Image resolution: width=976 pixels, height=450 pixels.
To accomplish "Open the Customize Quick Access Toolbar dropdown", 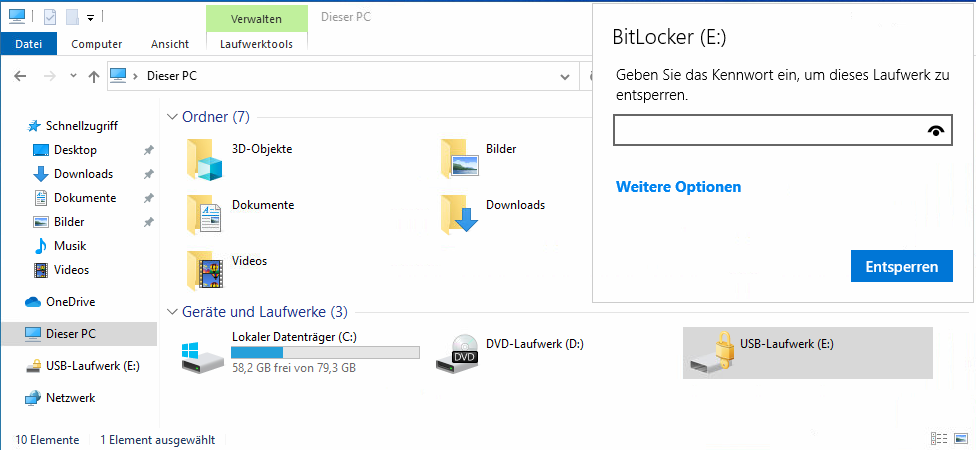I will pyautogui.click(x=90, y=18).
